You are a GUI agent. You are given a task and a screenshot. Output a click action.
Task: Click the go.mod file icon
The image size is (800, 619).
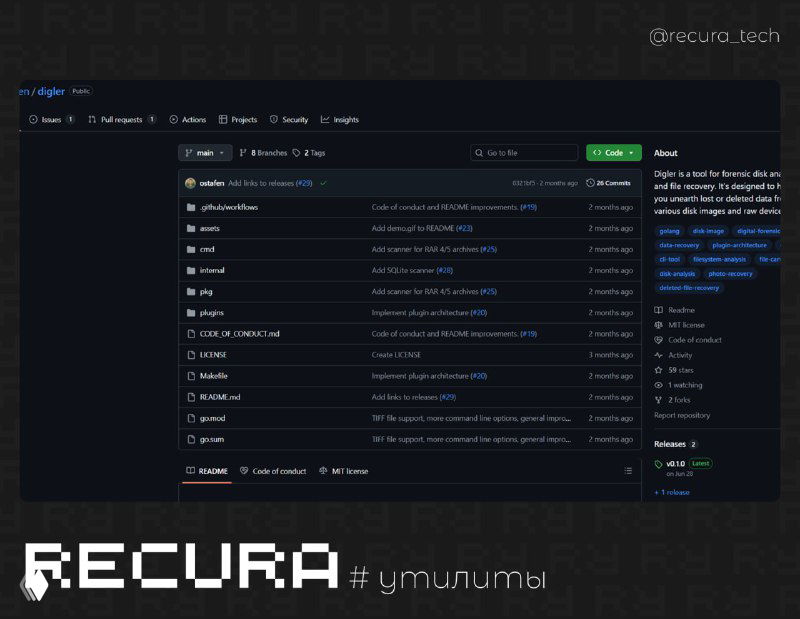(190, 418)
